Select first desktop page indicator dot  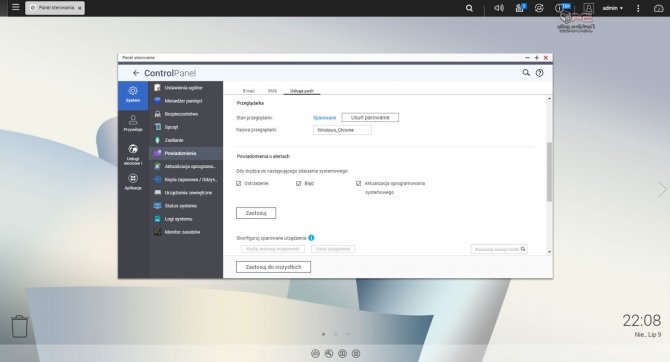pos(323,334)
